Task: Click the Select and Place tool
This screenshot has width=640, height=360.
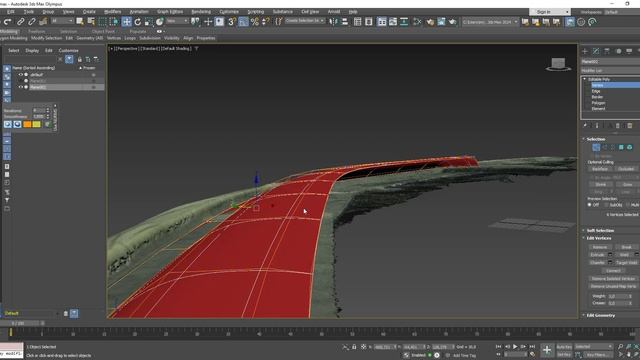Action: 160,22
